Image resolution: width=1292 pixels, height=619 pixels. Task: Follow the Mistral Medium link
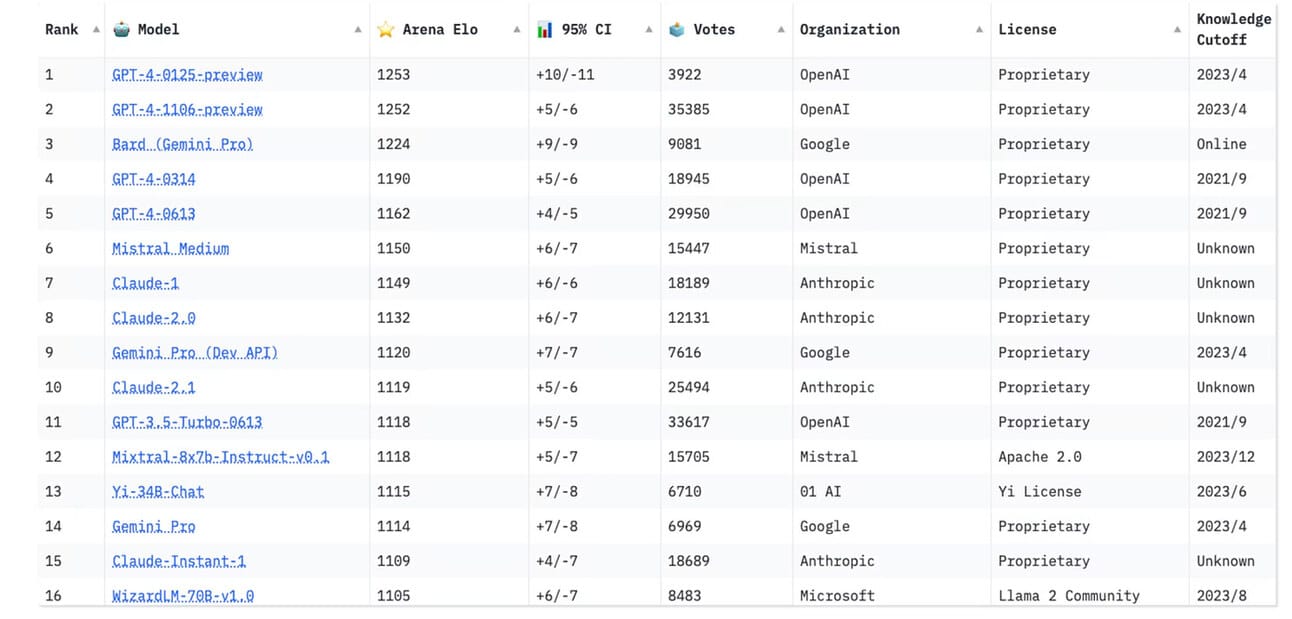[x=170, y=248]
